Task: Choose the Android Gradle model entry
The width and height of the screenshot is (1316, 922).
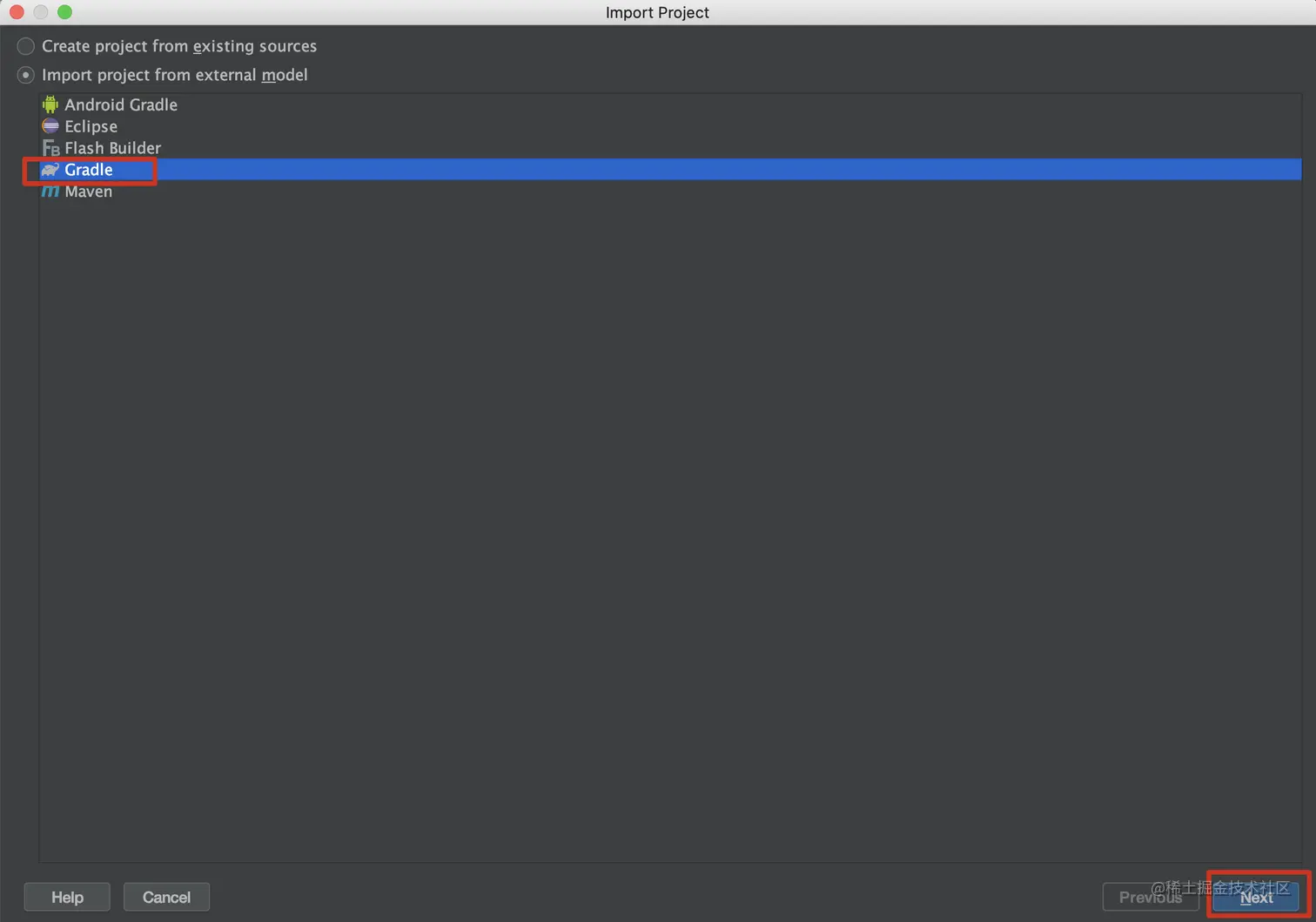Action: coord(670,104)
